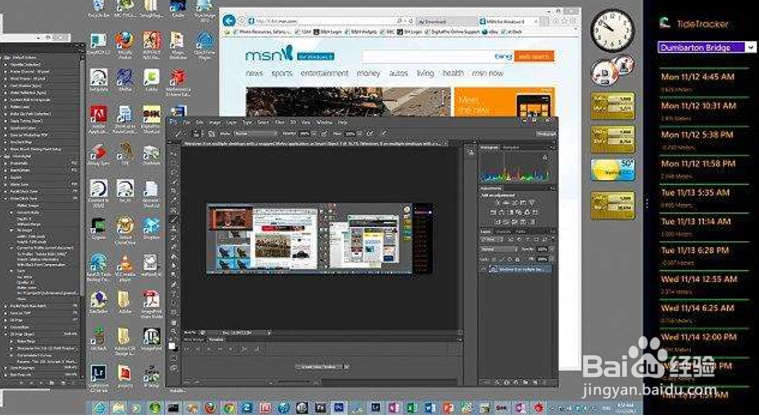The image size is (759, 417).
Task: Open the msn sports link
Action: [282, 73]
